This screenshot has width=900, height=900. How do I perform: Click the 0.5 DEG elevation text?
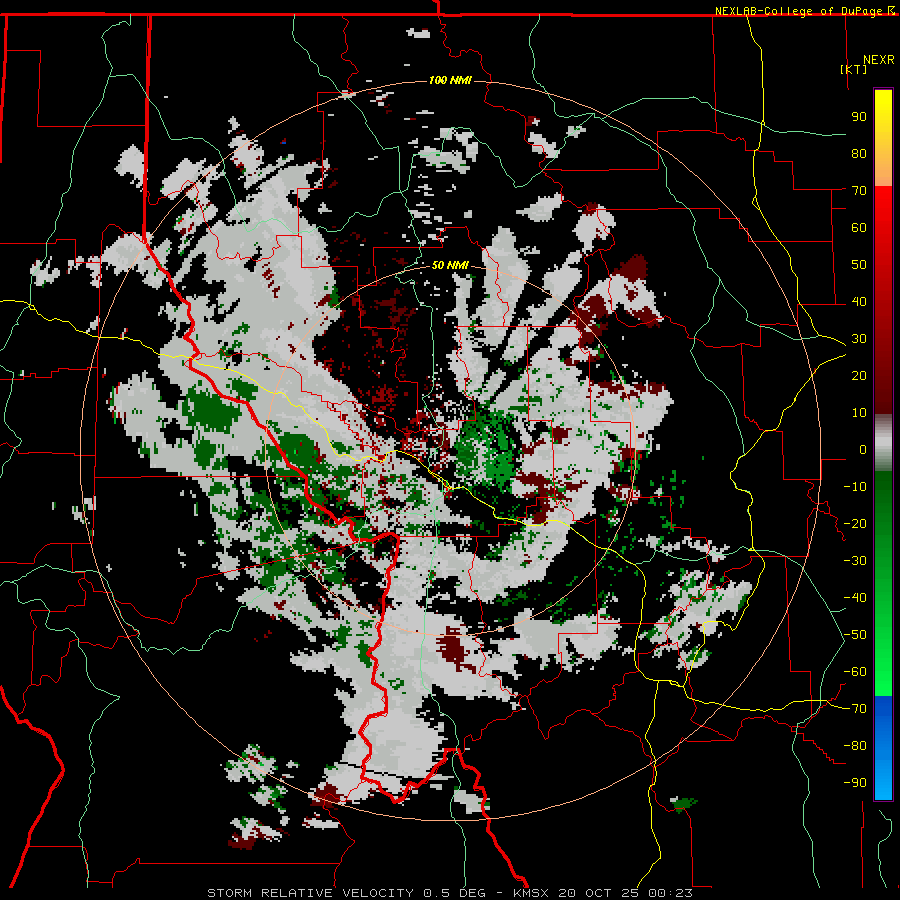(454, 893)
